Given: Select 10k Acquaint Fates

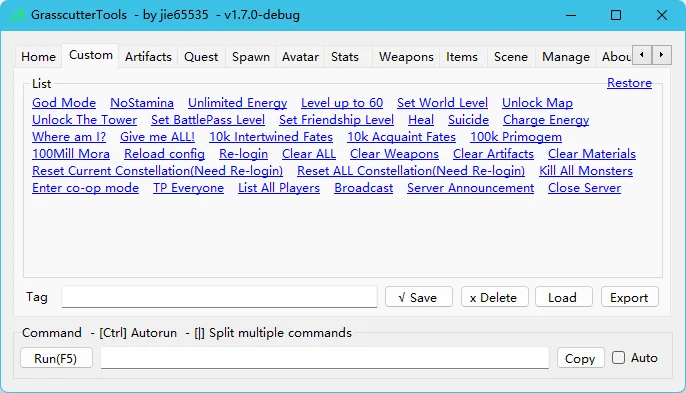Looking at the screenshot, I should (x=402, y=137).
